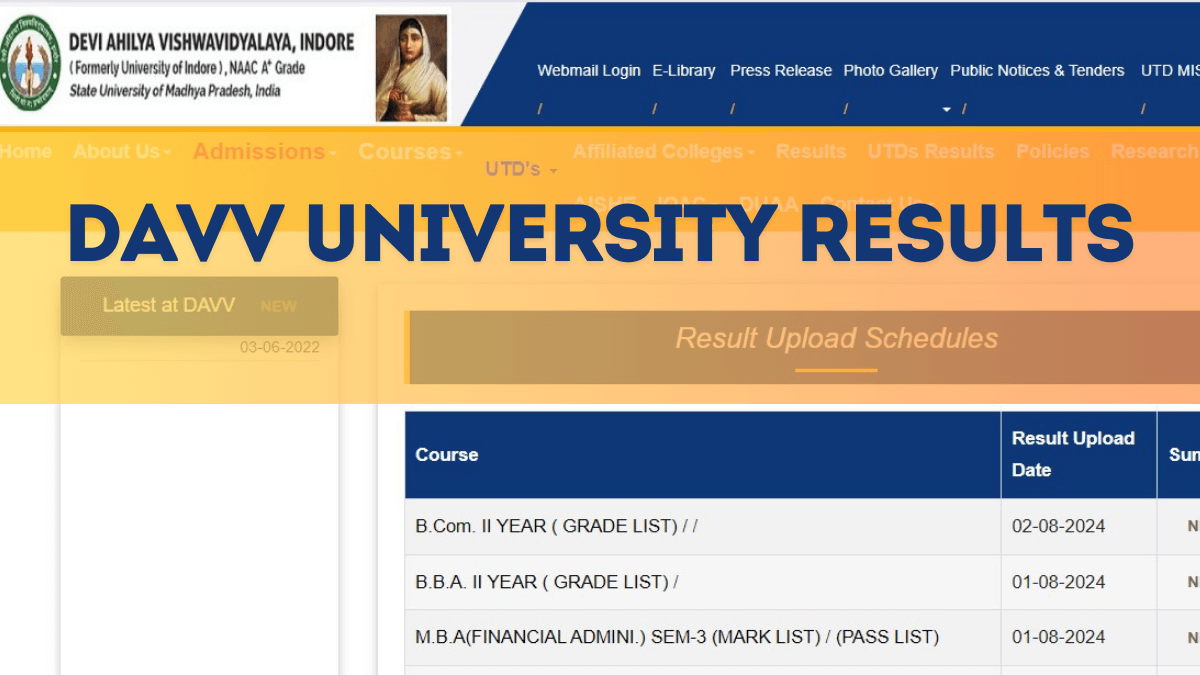Click M.B.A(FINANCIAL ADMINI.) SEM-3 row

[702, 637]
